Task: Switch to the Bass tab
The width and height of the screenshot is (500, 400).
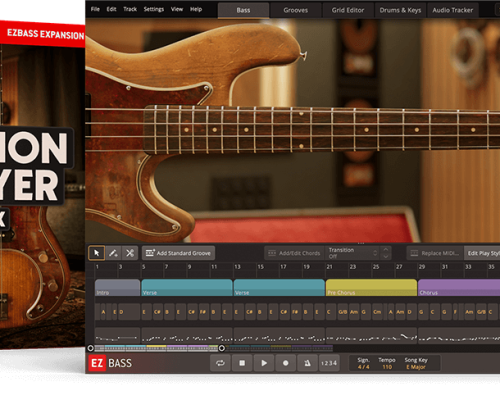Action: (243, 10)
